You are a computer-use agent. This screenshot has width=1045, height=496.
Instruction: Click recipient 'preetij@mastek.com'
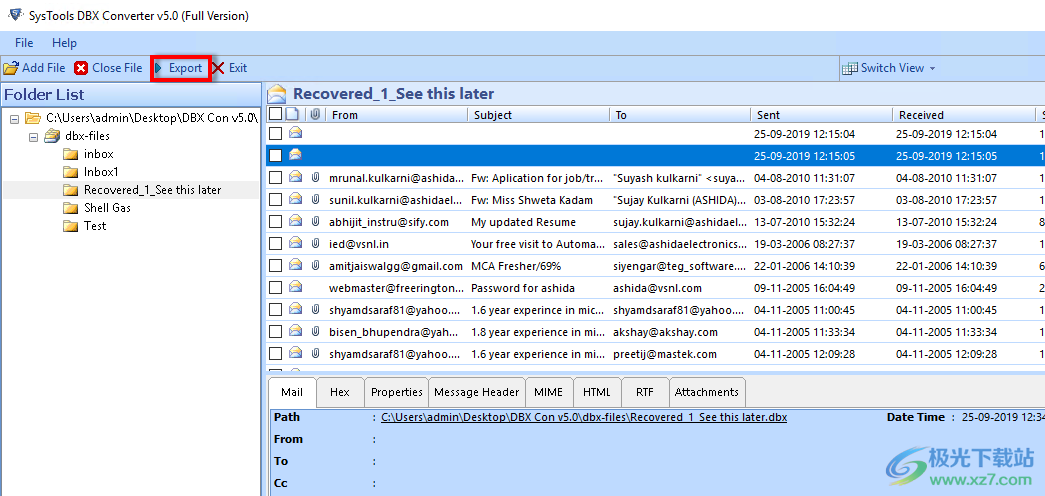point(664,354)
